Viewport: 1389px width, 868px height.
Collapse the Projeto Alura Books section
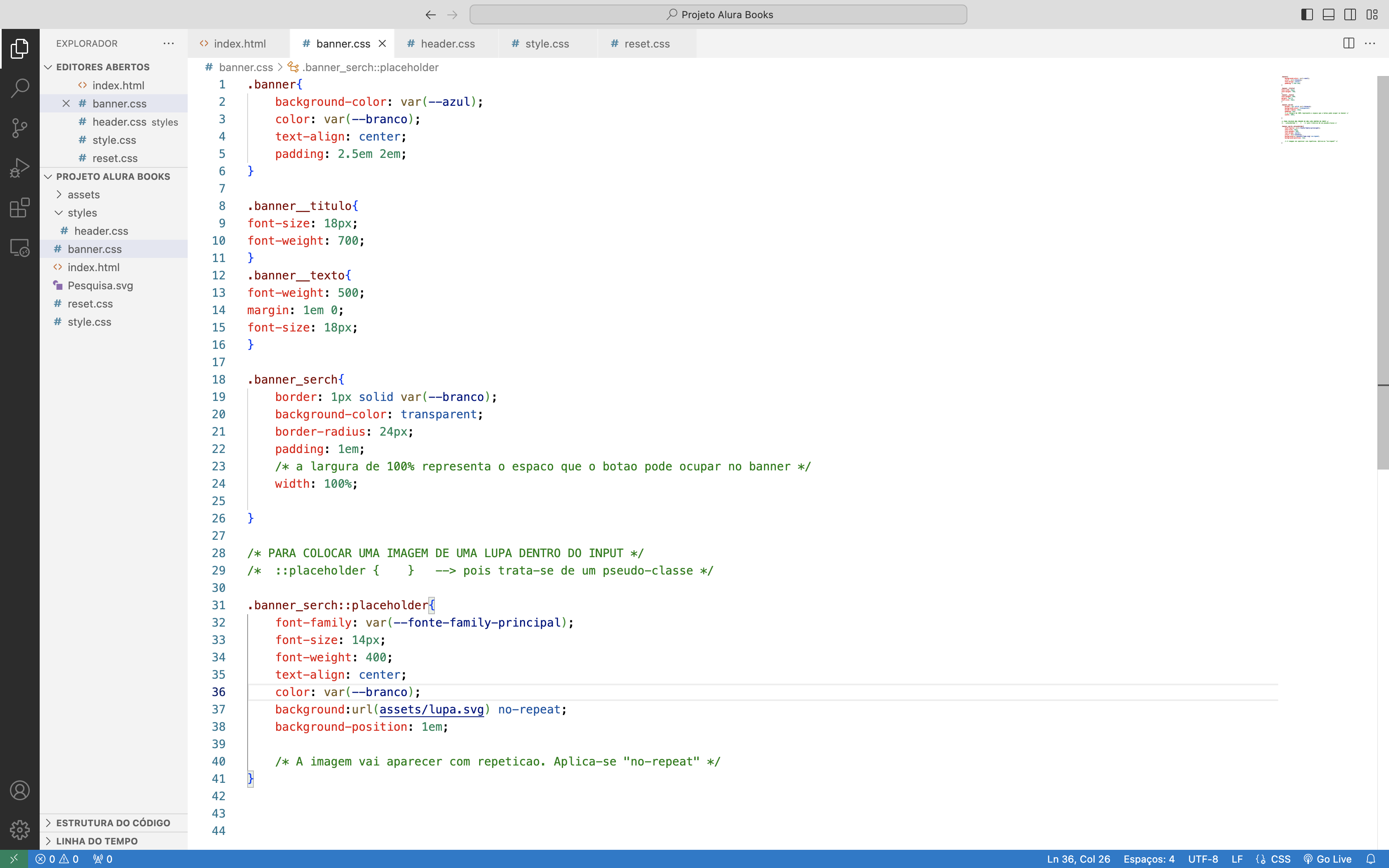114,176
